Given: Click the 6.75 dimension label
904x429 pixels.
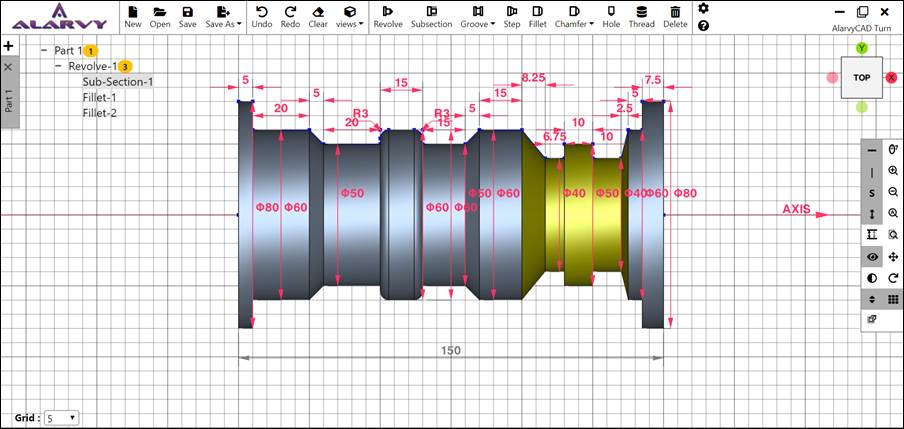Looking at the screenshot, I should tap(555, 136).
